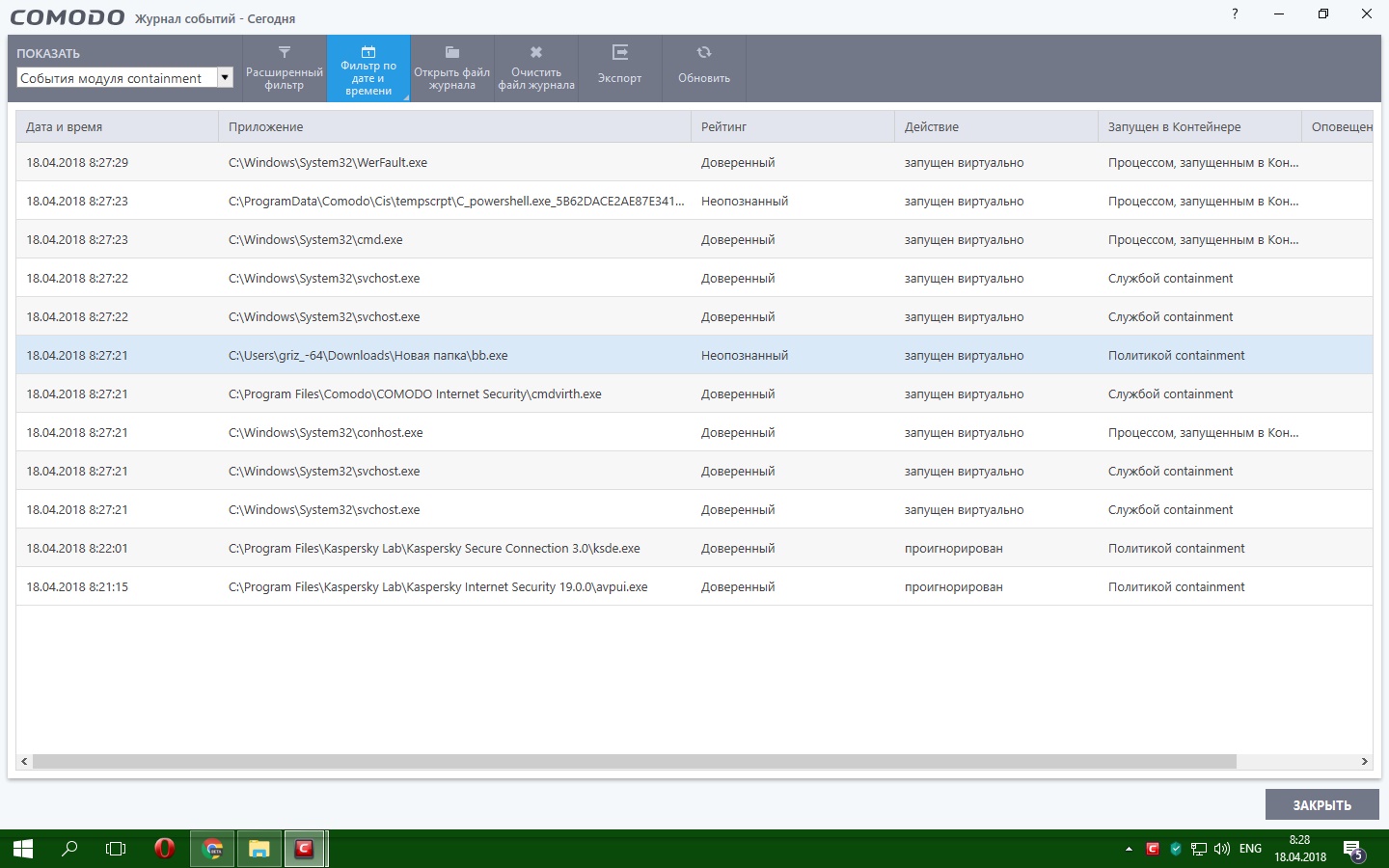Click the horizontal scrollbar right arrow
This screenshot has width=1389, height=868.
[1364, 762]
